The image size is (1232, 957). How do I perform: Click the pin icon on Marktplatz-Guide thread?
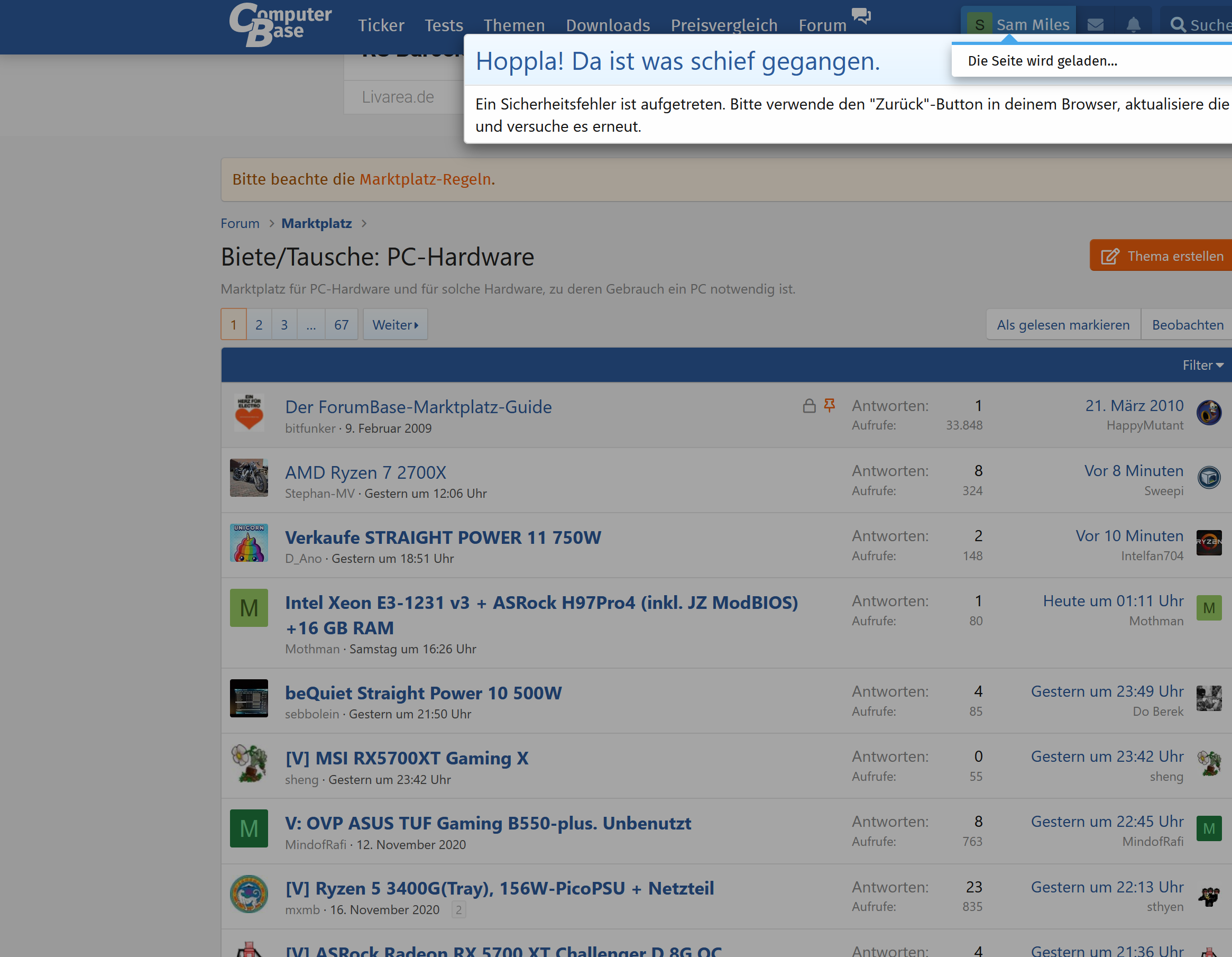829,405
